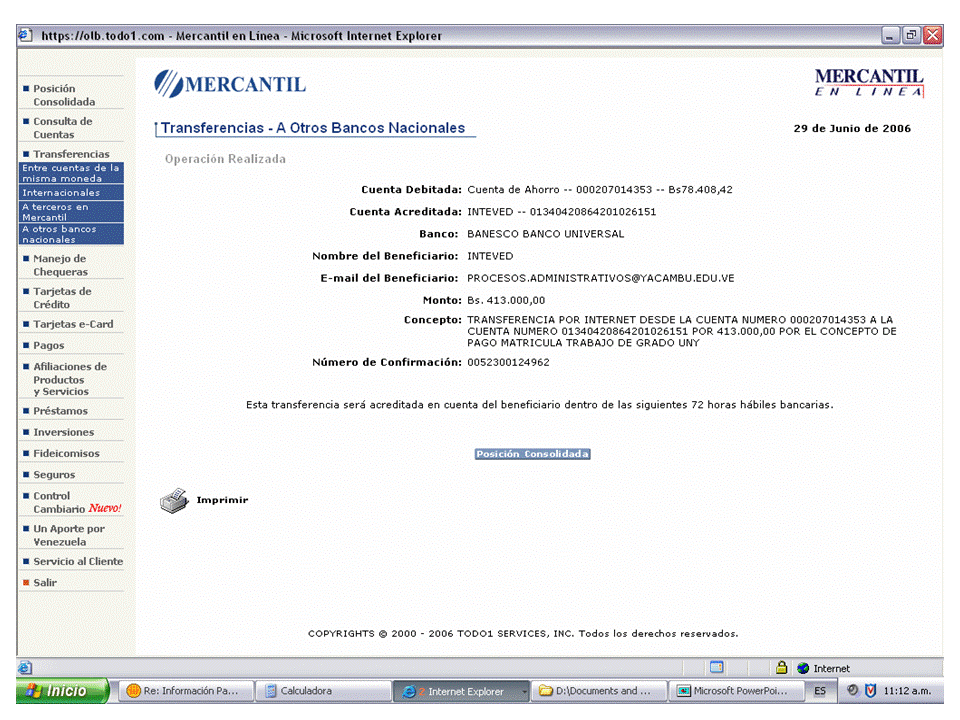
Task: Click the Internet zone globe icon
Action: click(x=803, y=668)
